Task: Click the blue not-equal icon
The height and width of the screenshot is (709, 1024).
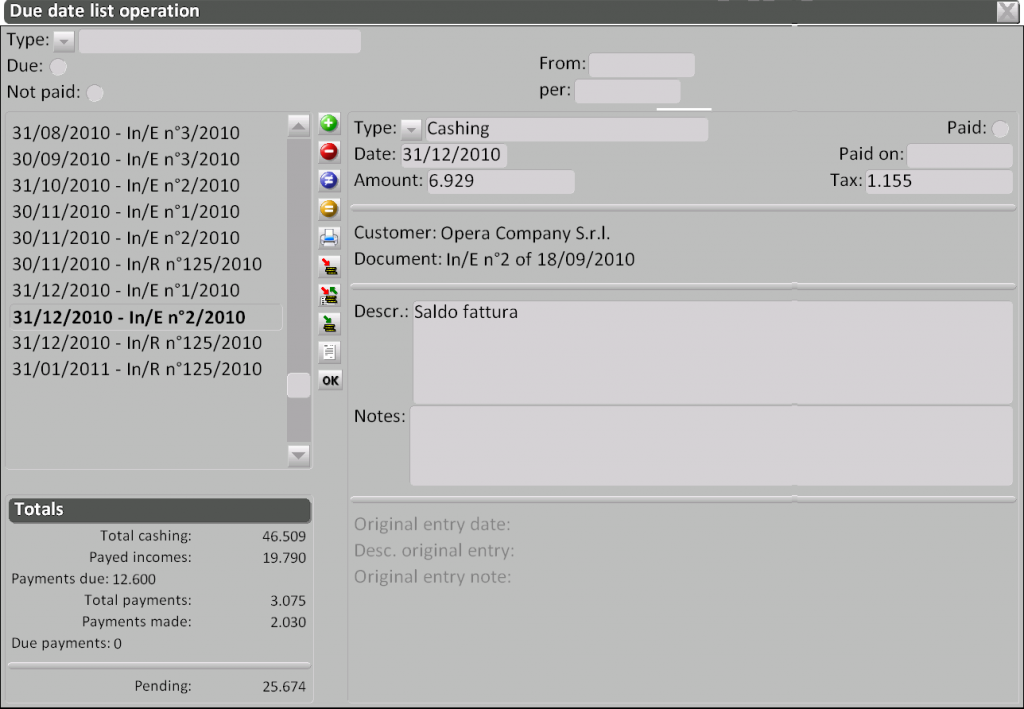Action: coord(329,180)
